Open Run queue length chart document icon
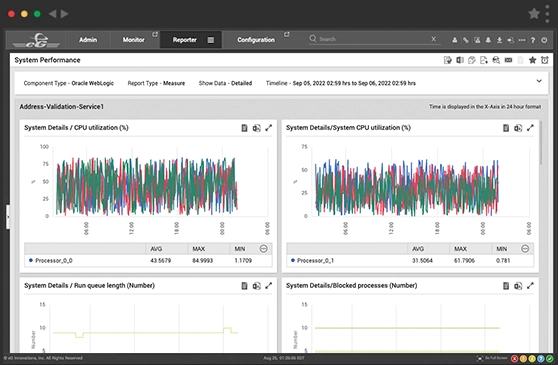Viewport: 558px width, 365px height. (244, 285)
